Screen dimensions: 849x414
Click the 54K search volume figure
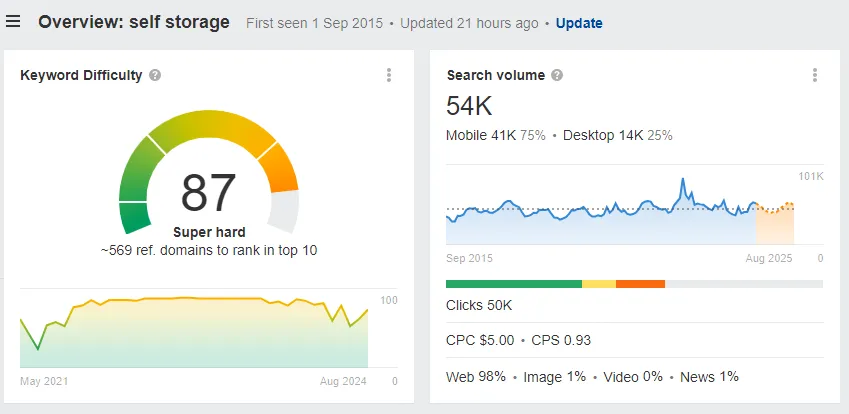click(x=469, y=106)
